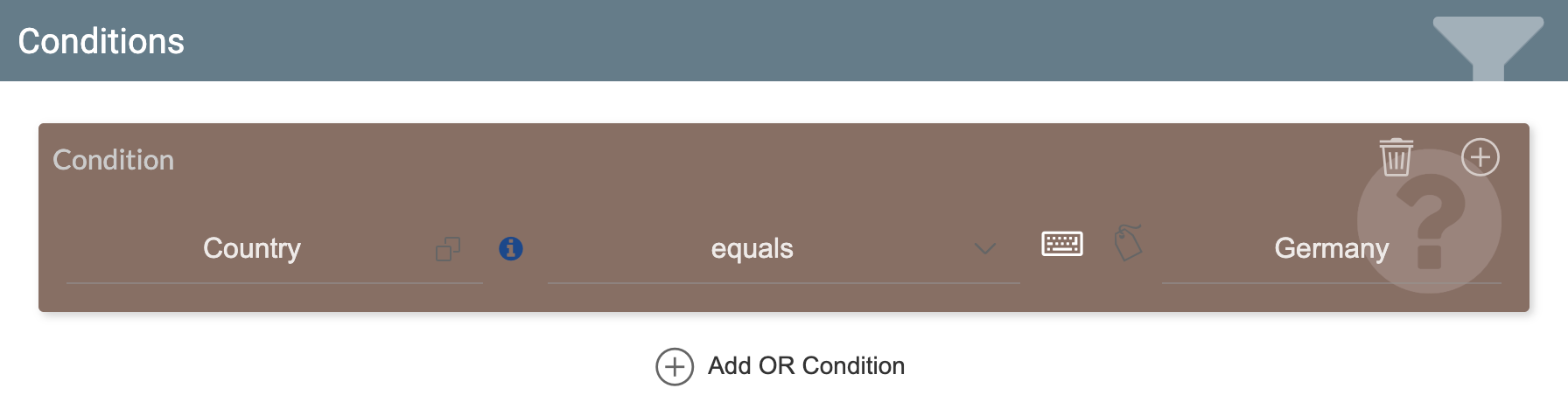Select the keyboard input icon
The width and height of the screenshot is (1568, 402).
(x=1062, y=244)
